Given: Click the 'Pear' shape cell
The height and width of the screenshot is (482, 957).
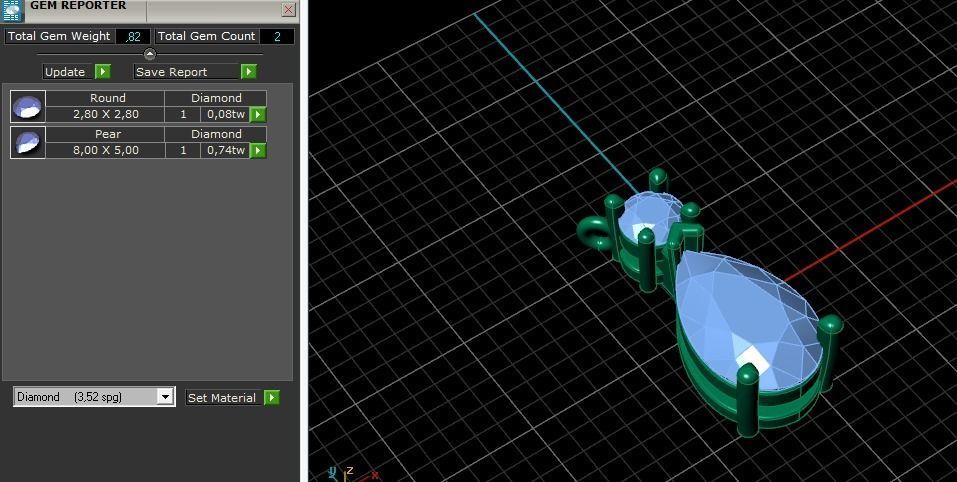Looking at the screenshot, I should coord(106,134).
